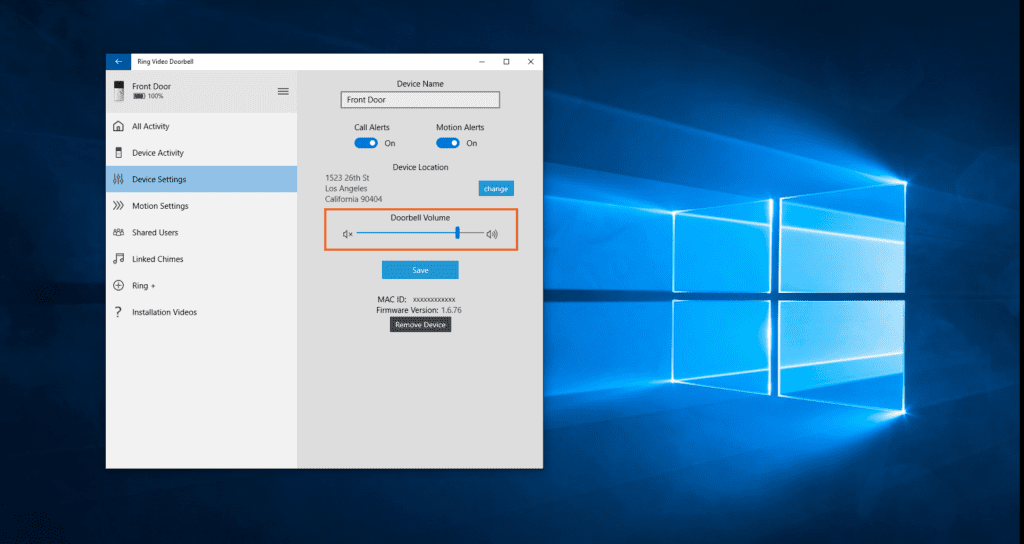The height and width of the screenshot is (544, 1024).
Task: Click the Device Settings sliders icon
Action: click(x=118, y=179)
